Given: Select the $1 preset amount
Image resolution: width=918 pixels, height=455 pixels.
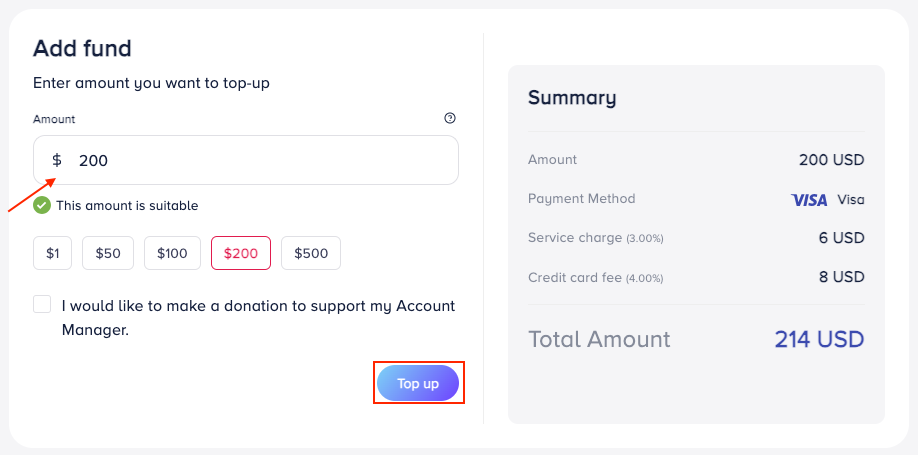Looking at the screenshot, I should (52, 253).
